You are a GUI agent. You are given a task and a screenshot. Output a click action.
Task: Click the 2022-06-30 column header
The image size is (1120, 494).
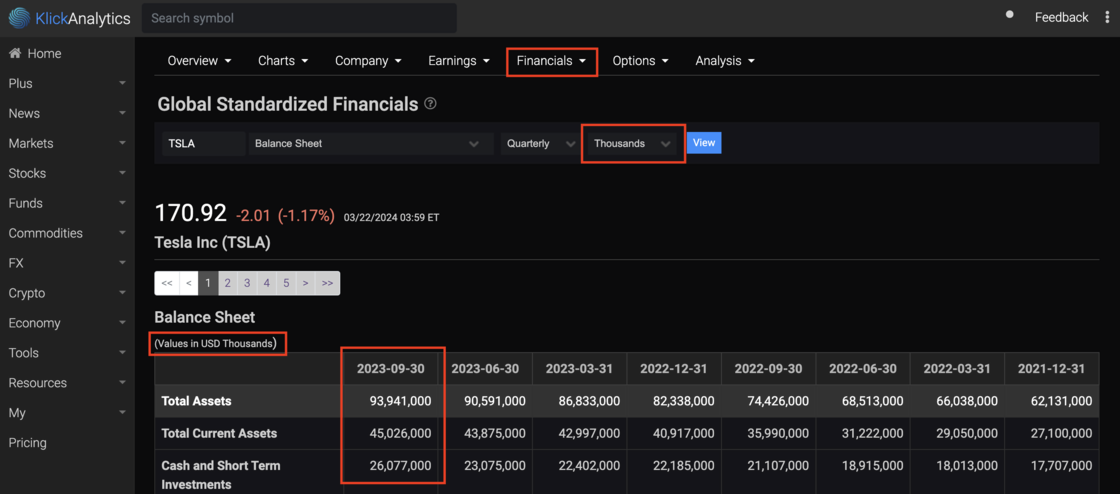pyautogui.click(x=863, y=369)
